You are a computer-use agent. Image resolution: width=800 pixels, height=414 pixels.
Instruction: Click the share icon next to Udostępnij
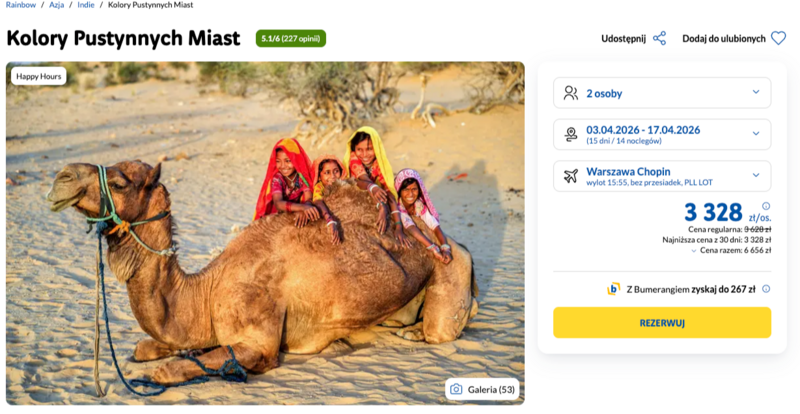point(659,38)
